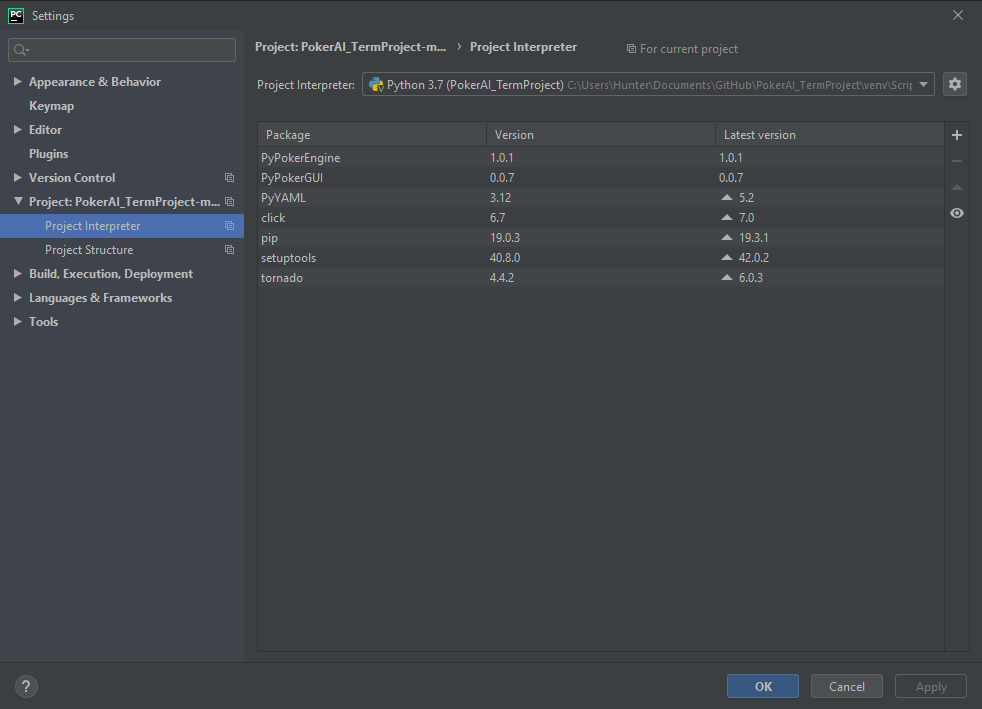The width and height of the screenshot is (982, 709).
Task: Select the pip package row
Action: (601, 237)
